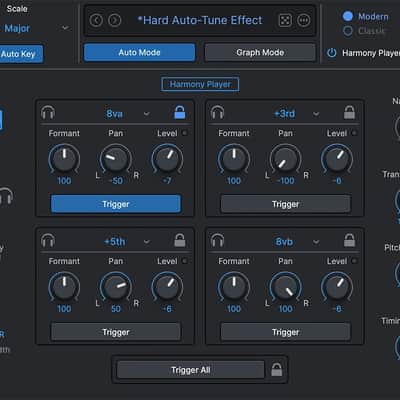Select the Harmony Player tab
This screenshot has height=400, width=400.
click(x=200, y=84)
